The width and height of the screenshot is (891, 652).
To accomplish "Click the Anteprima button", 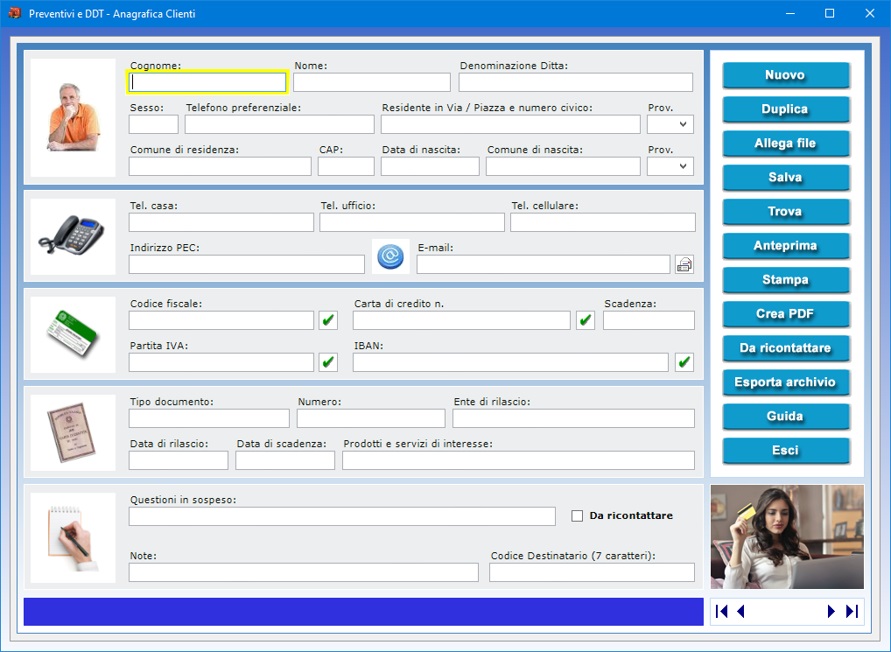I will 785,246.
